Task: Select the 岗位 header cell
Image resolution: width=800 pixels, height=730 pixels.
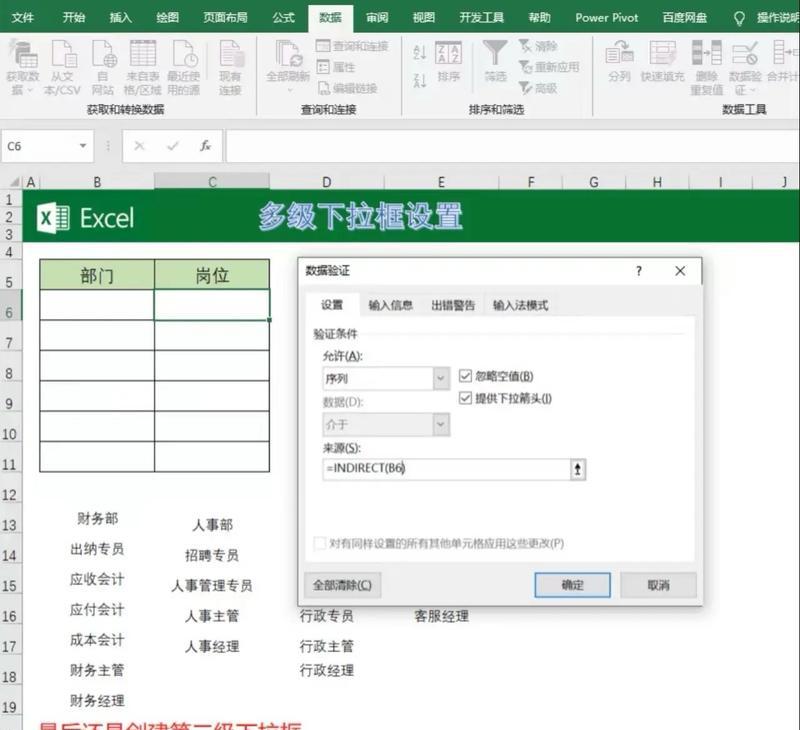Action: pos(212,275)
